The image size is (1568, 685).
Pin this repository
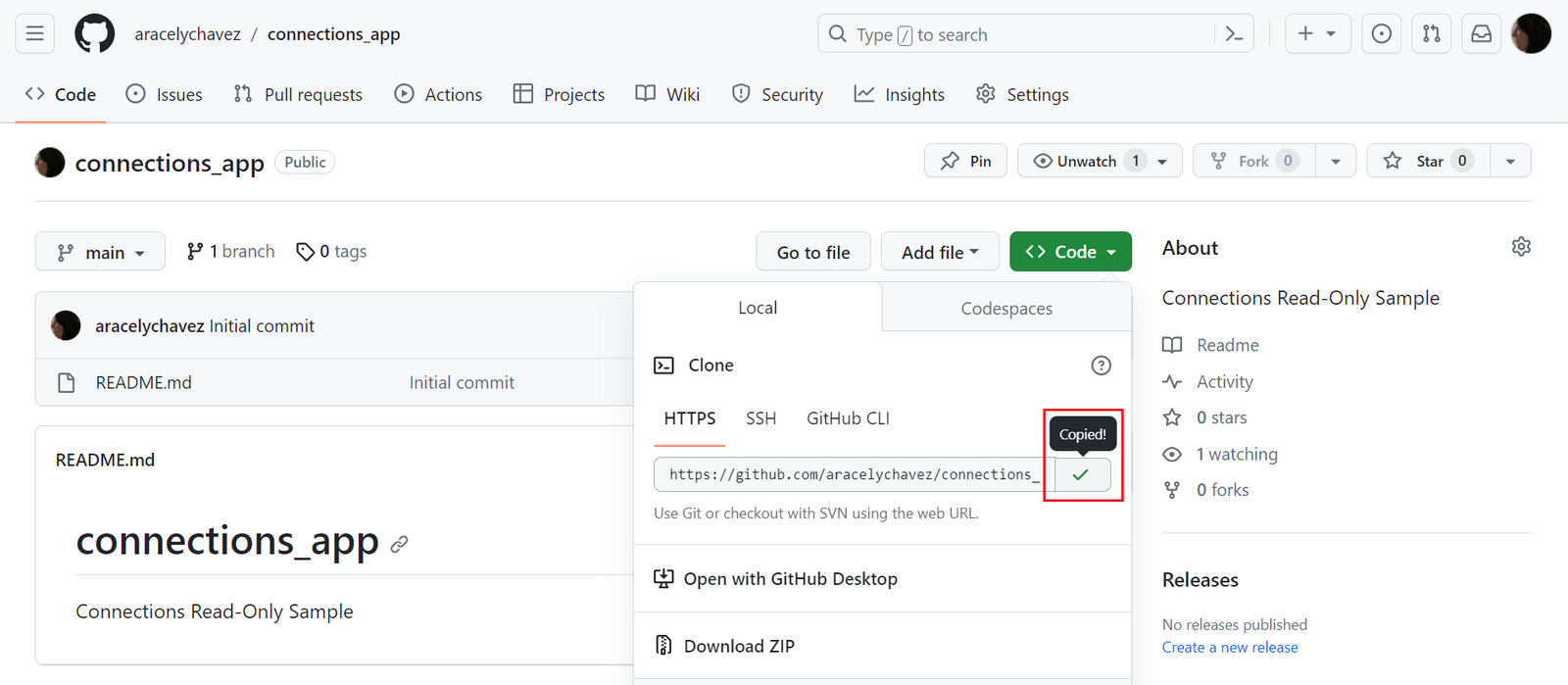(965, 161)
